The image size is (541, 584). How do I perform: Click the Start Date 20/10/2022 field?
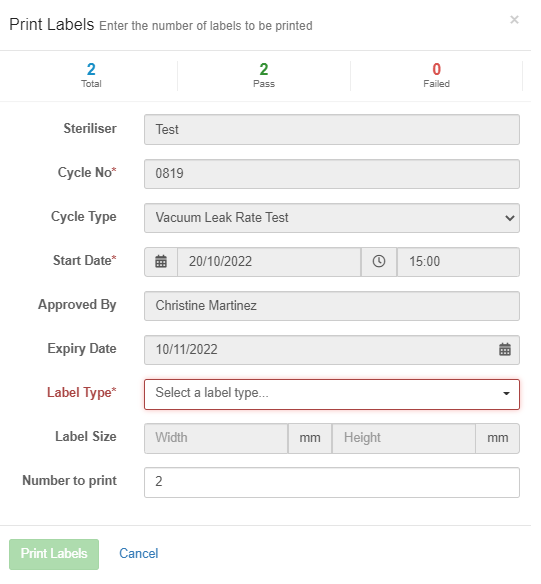coord(269,262)
